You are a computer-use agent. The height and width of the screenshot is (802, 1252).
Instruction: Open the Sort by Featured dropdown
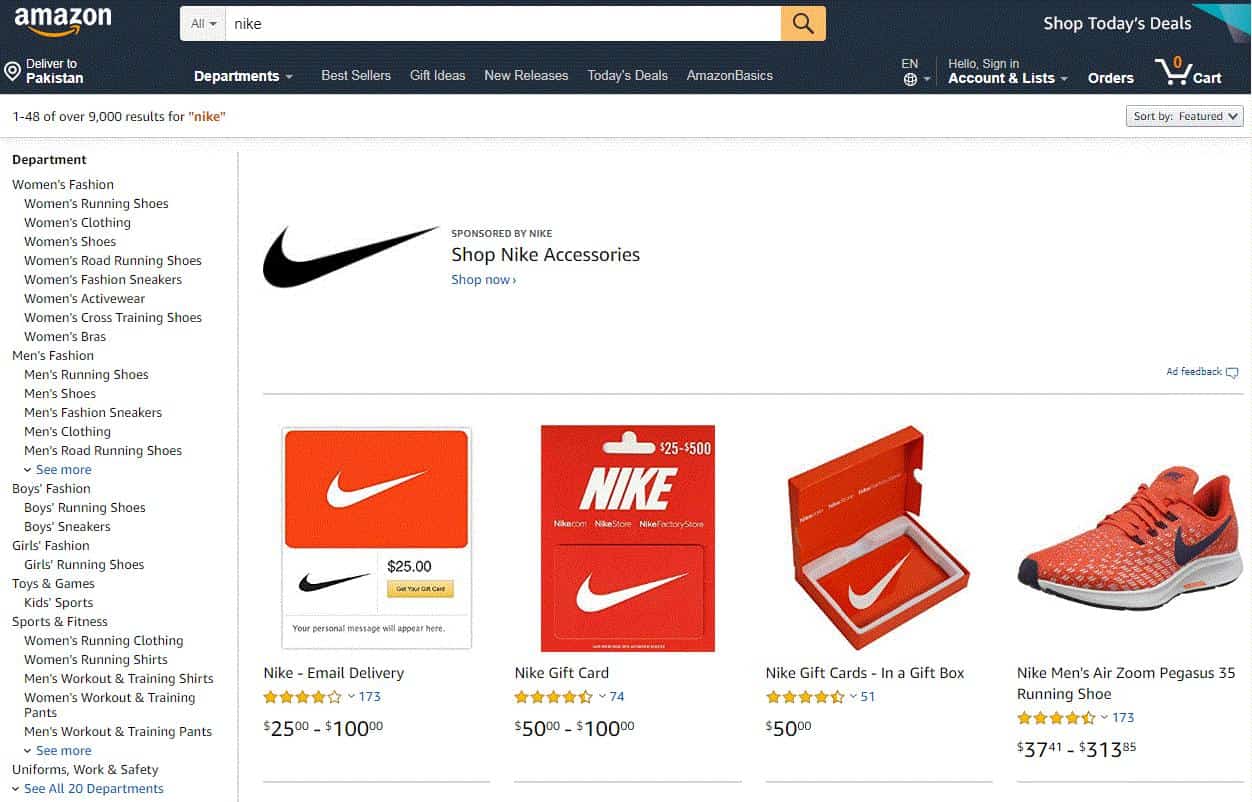[1184, 115]
